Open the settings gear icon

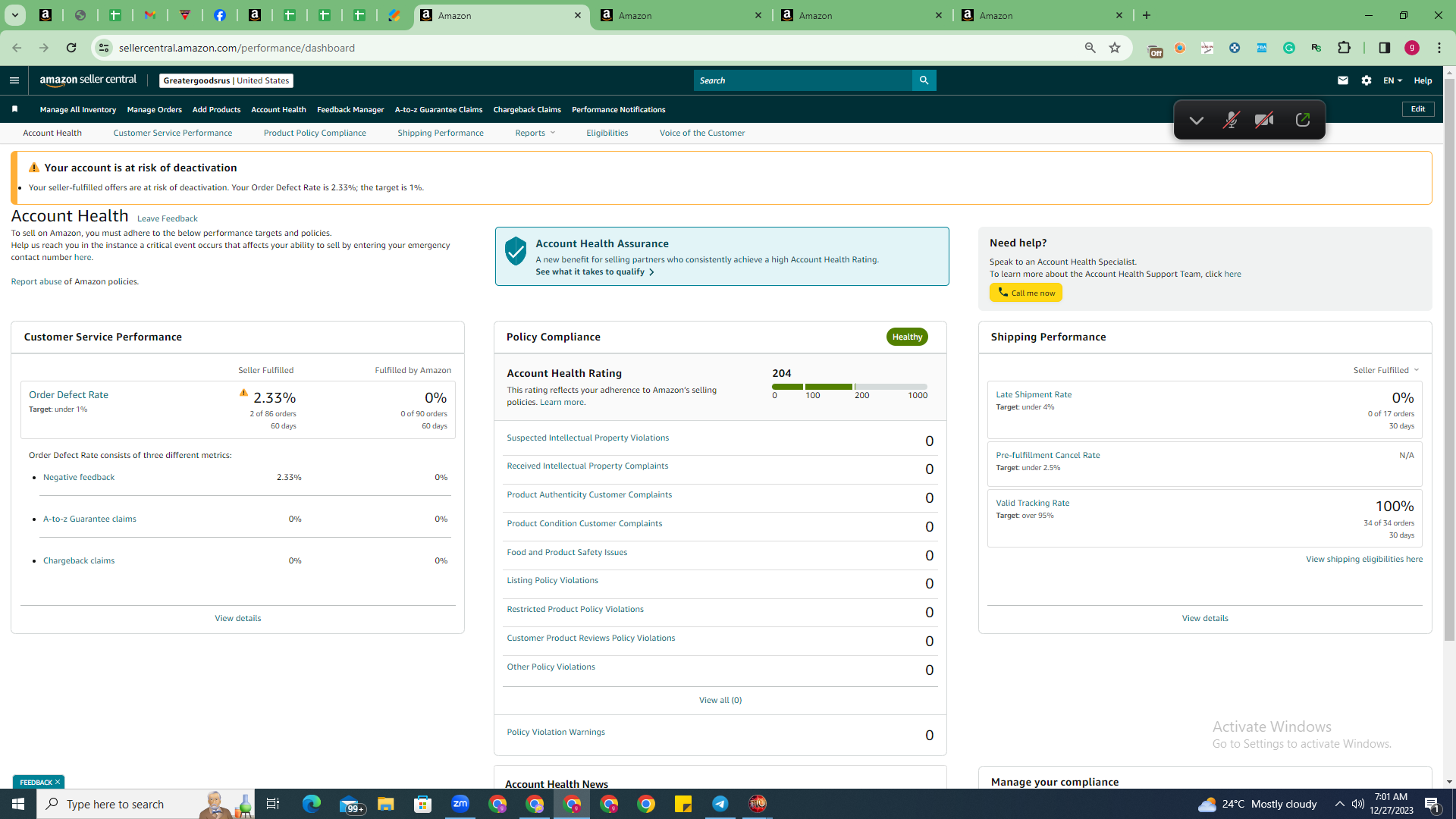pos(1367,80)
